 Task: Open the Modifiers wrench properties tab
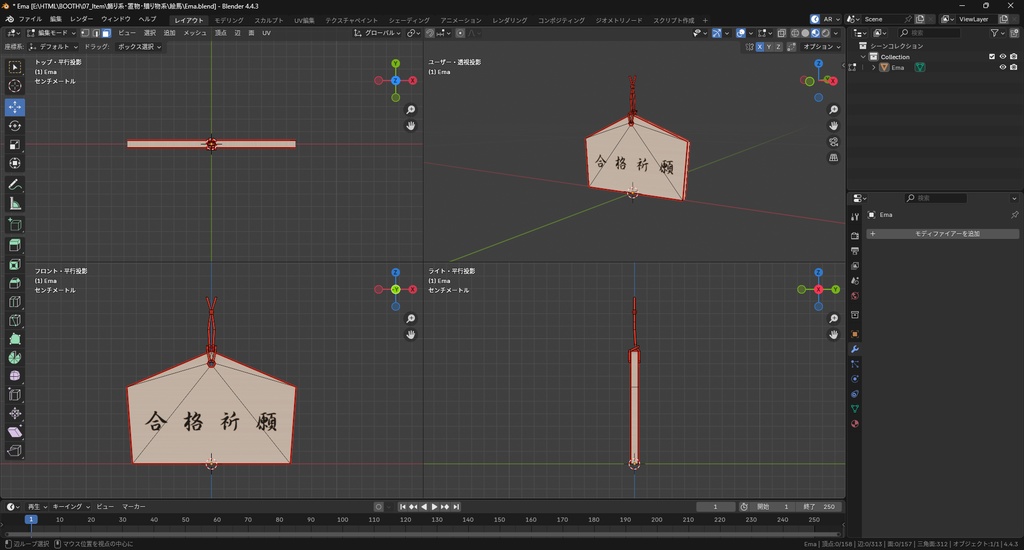[854, 349]
